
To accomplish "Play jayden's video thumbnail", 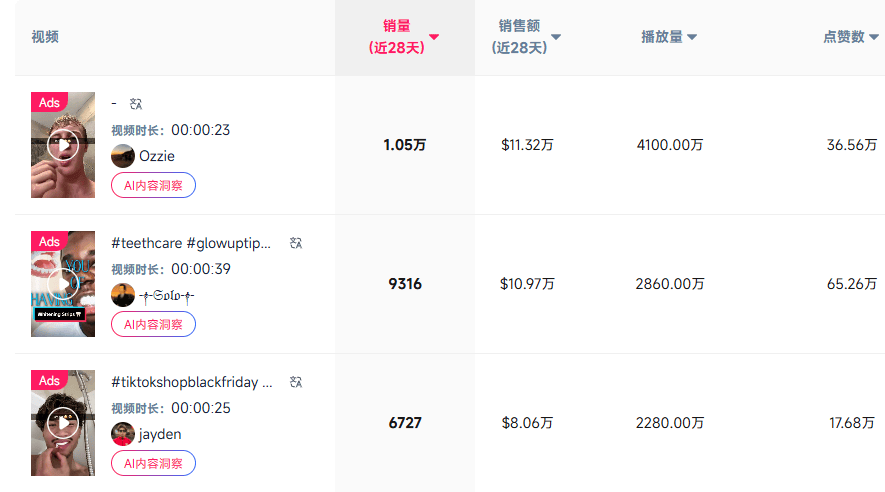I will tap(63, 423).
